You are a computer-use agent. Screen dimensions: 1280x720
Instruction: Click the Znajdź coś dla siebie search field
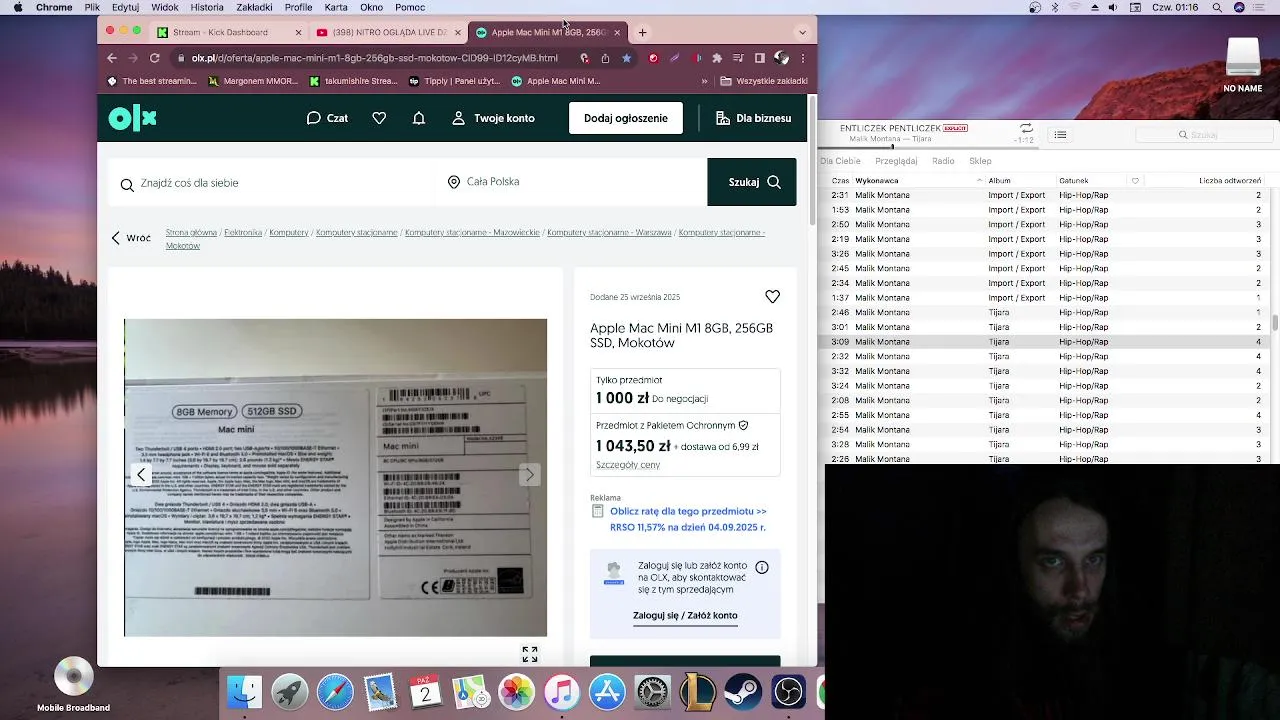272,183
